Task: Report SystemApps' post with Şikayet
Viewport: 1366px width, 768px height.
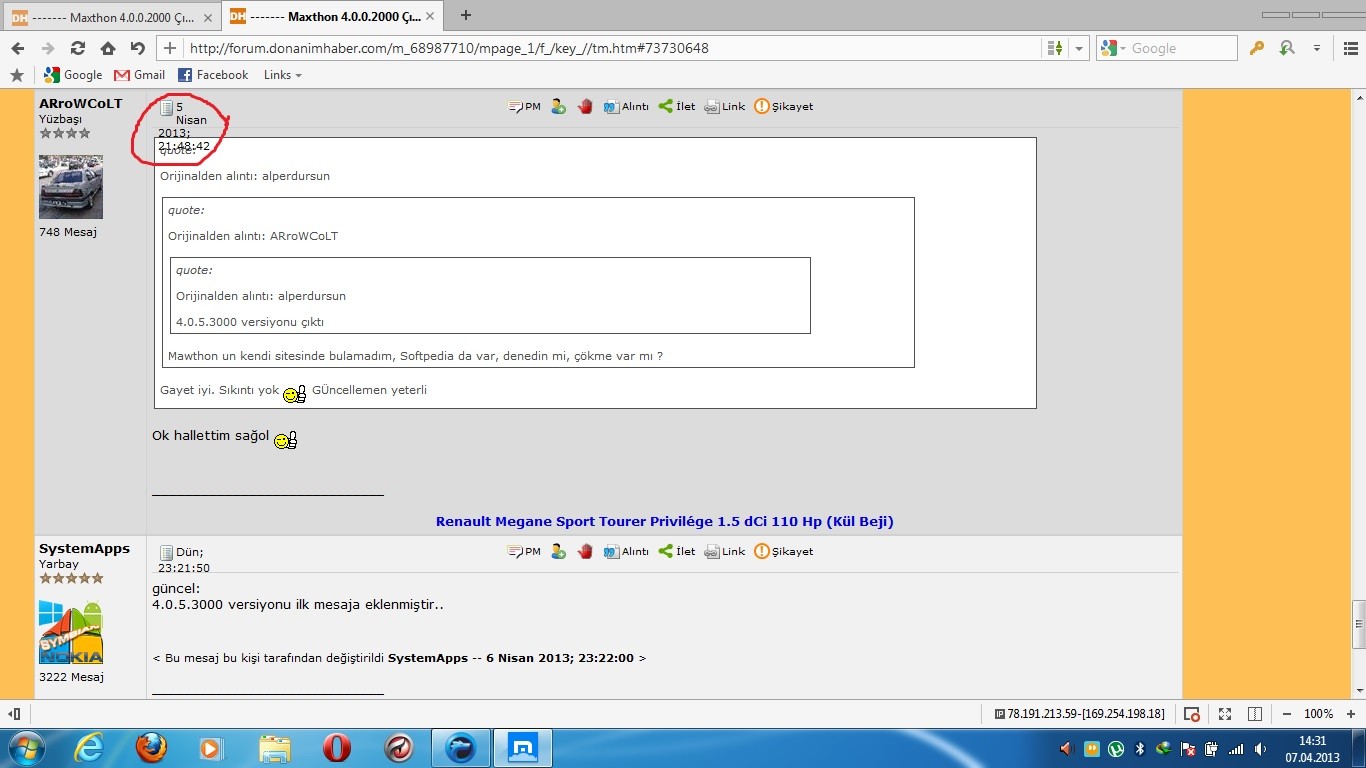Action: [783, 551]
